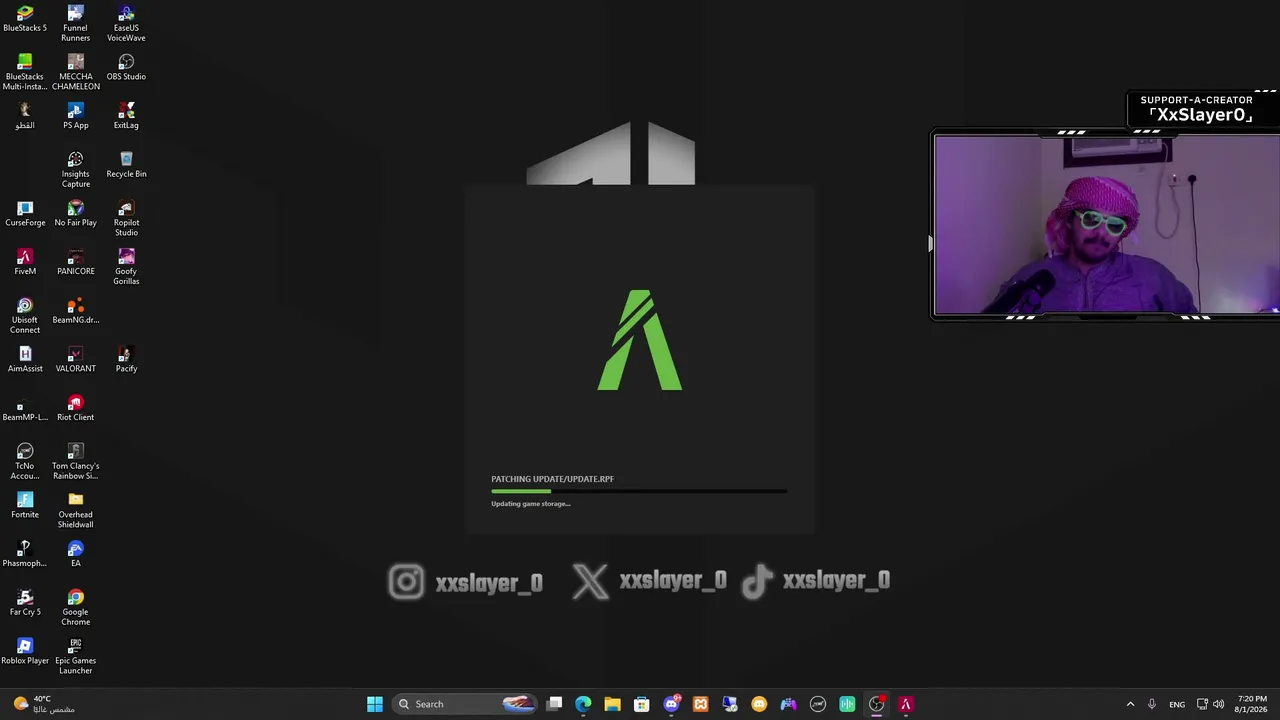Screen dimensions: 1280x720
Task: Open the volume control in the tray
Action: (x=1218, y=704)
